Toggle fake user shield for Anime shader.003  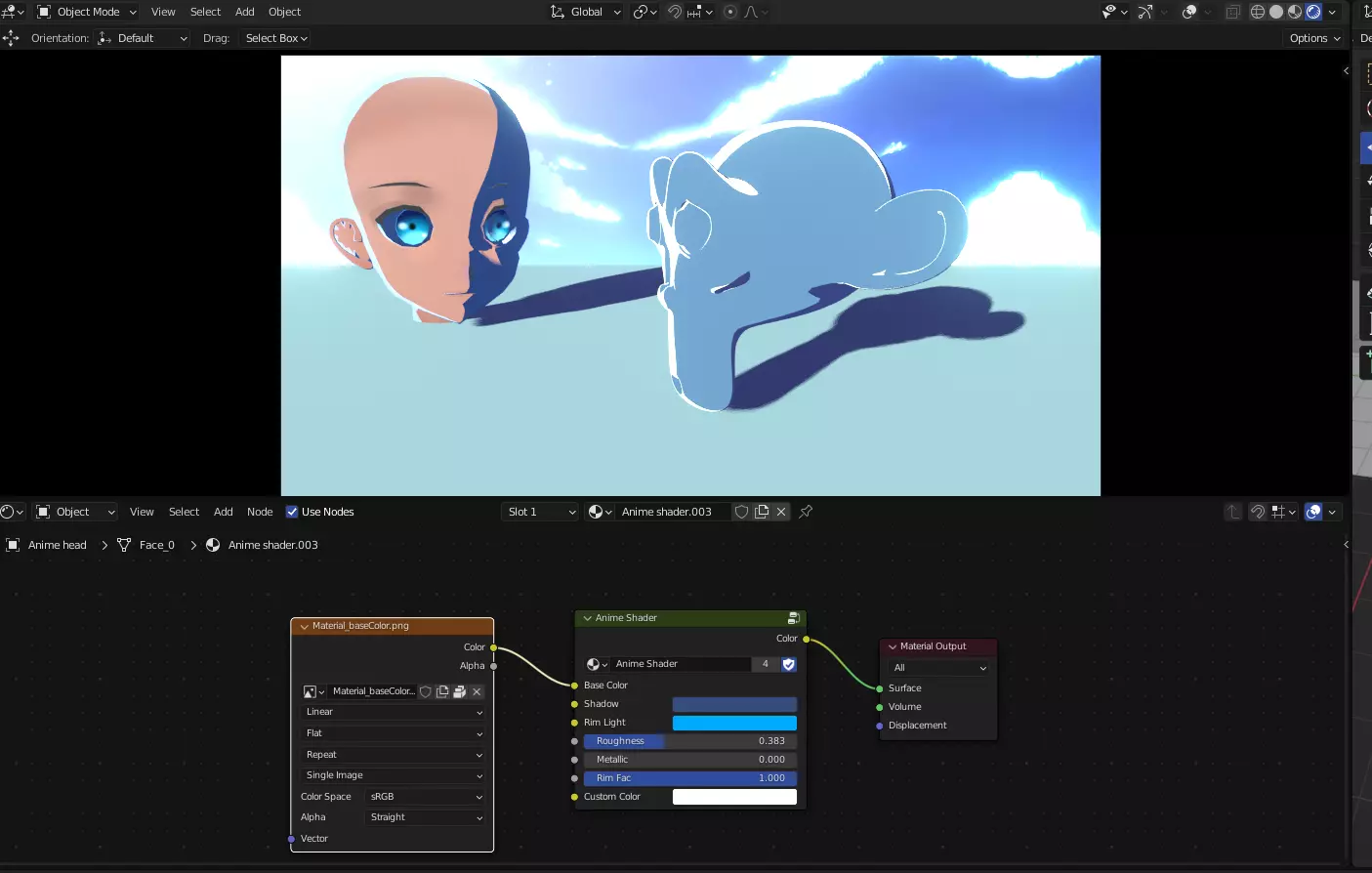pos(742,512)
